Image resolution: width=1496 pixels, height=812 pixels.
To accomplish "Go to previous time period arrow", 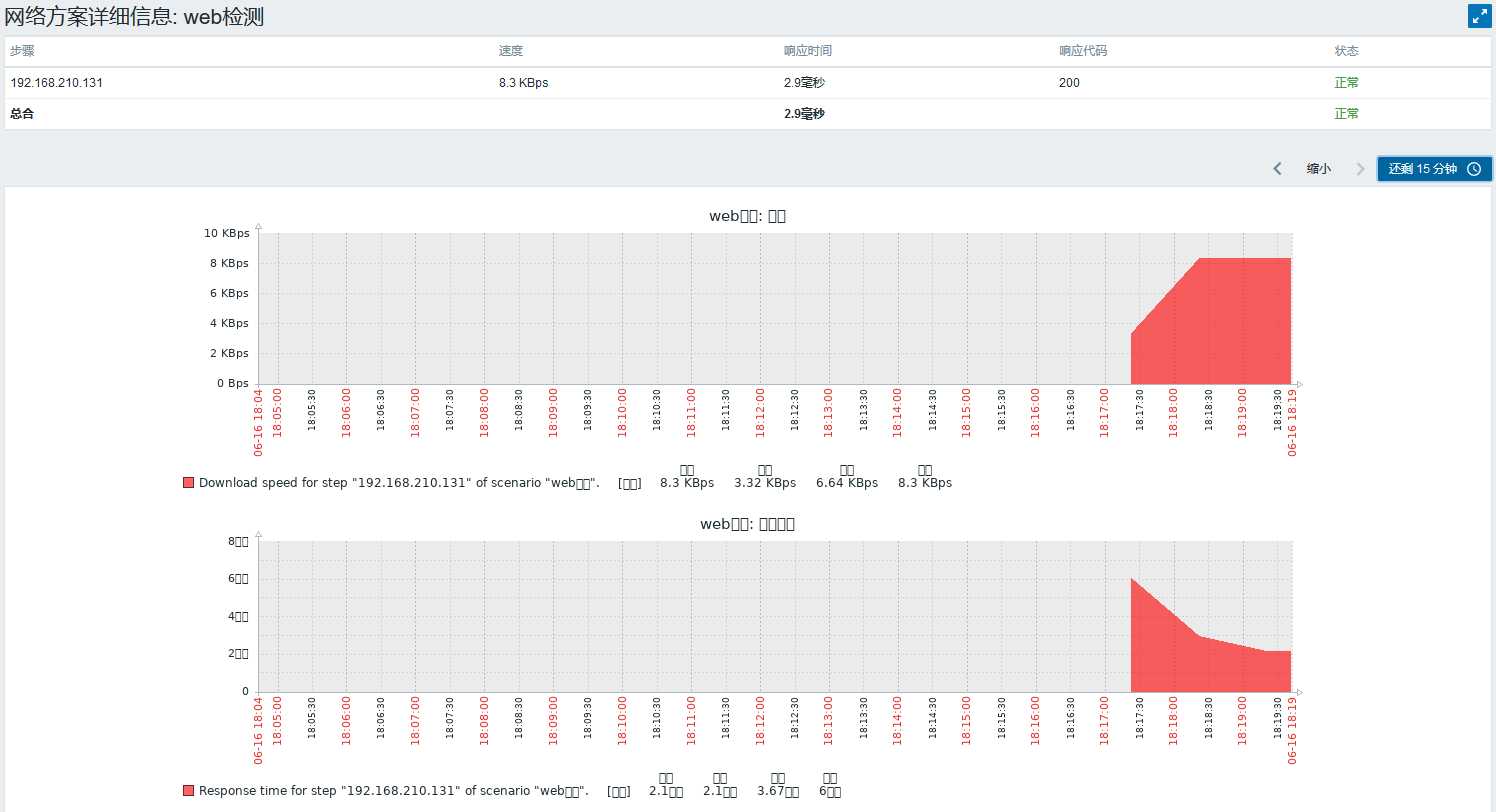I will point(1277,169).
